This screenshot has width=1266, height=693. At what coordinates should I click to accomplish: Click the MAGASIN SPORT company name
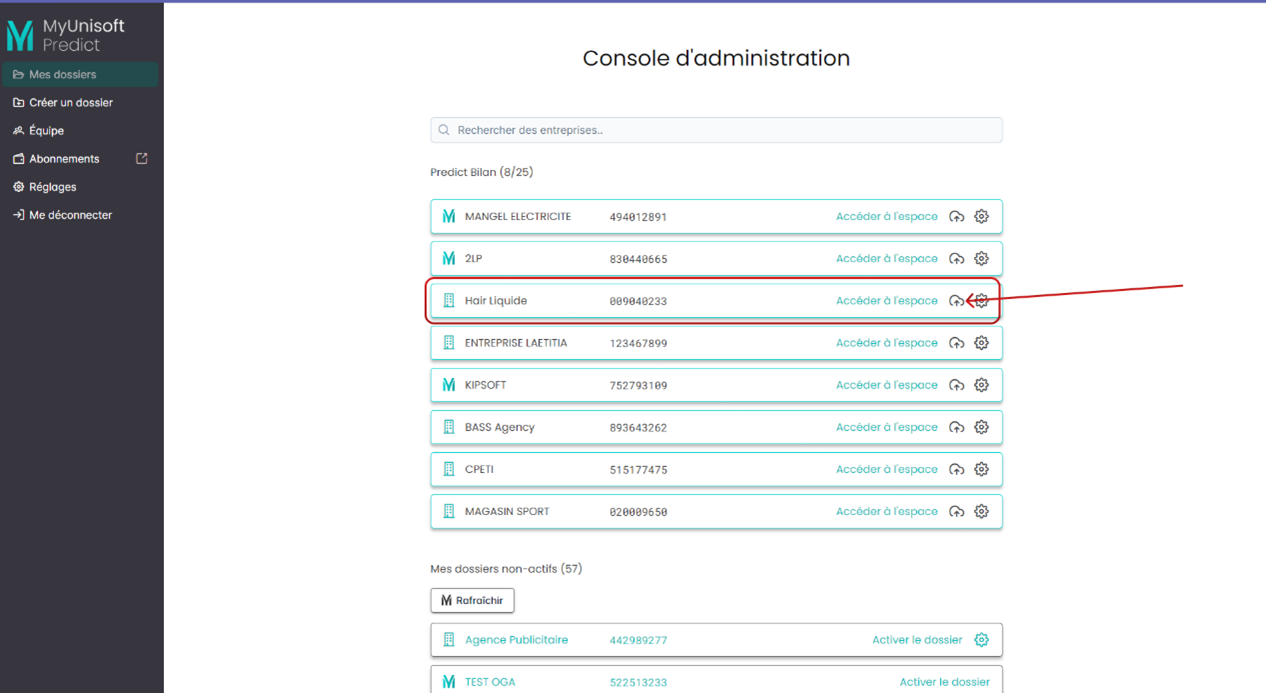click(x=507, y=511)
